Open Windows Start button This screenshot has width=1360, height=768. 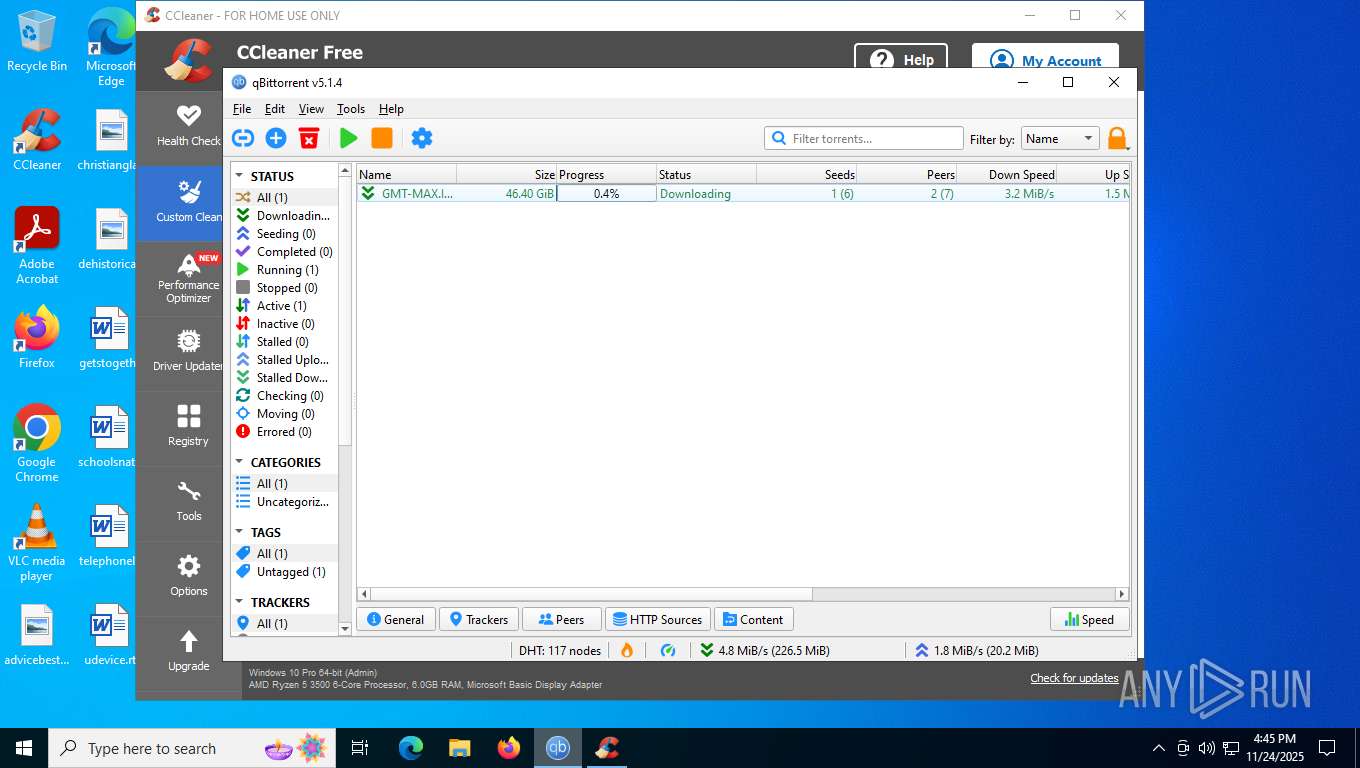click(24, 747)
